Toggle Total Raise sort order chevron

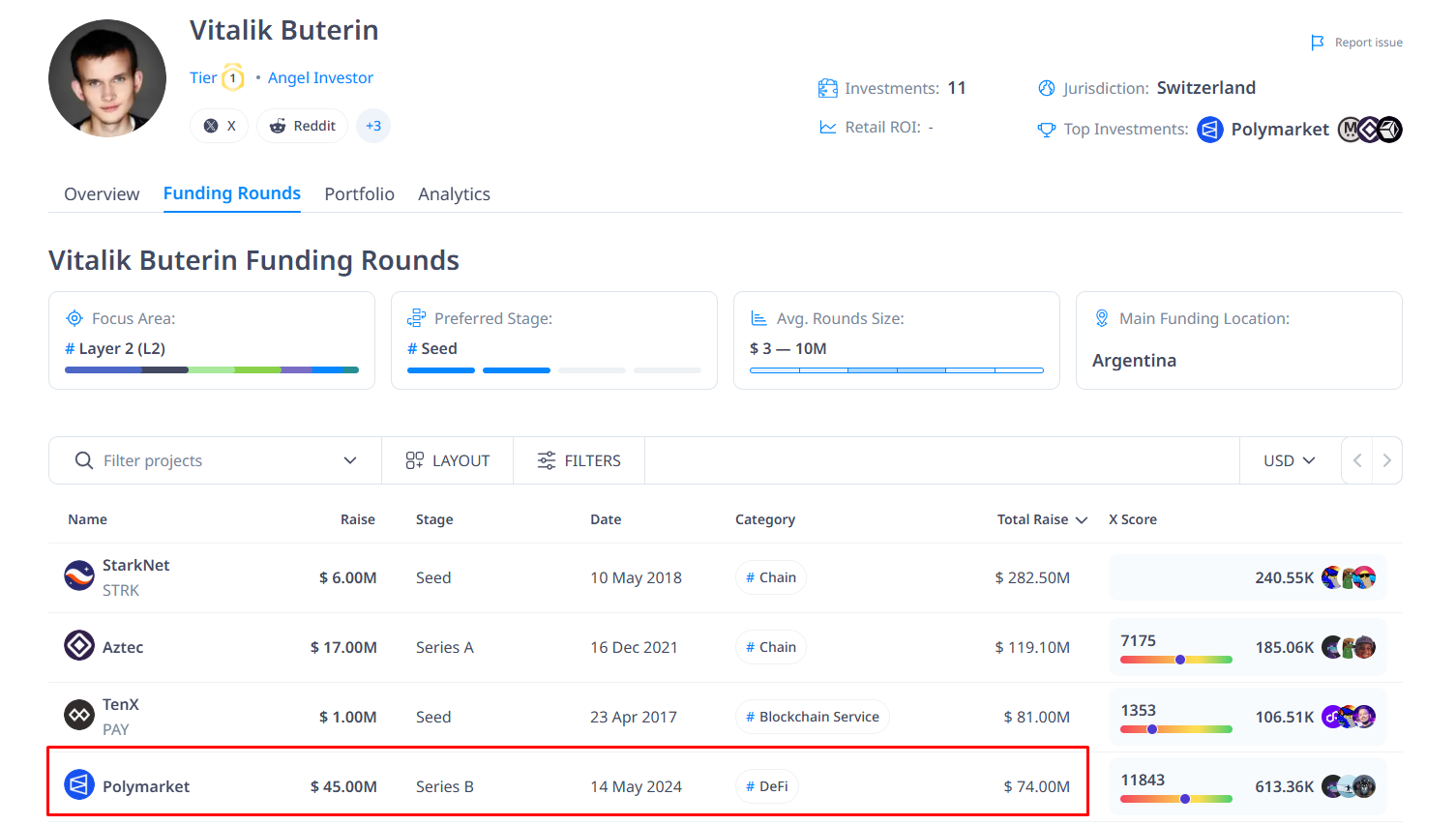coord(1082,520)
